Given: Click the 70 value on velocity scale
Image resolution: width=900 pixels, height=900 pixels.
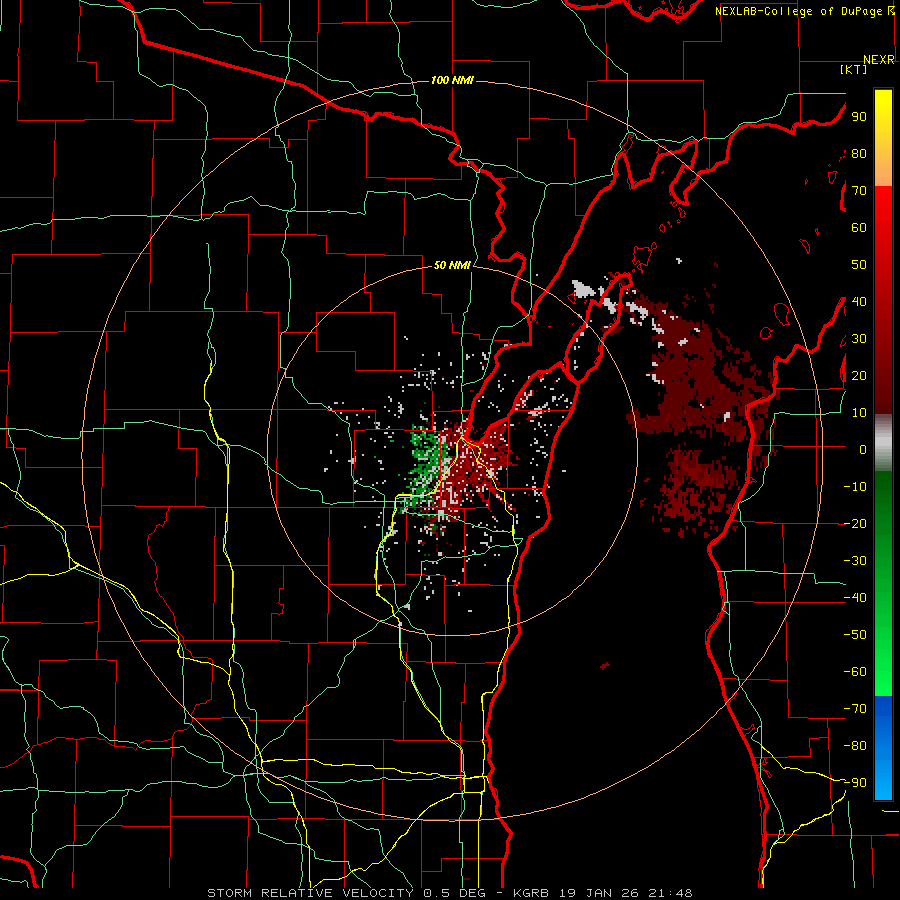Looking at the screenshot, I should (x=859, y=191).
